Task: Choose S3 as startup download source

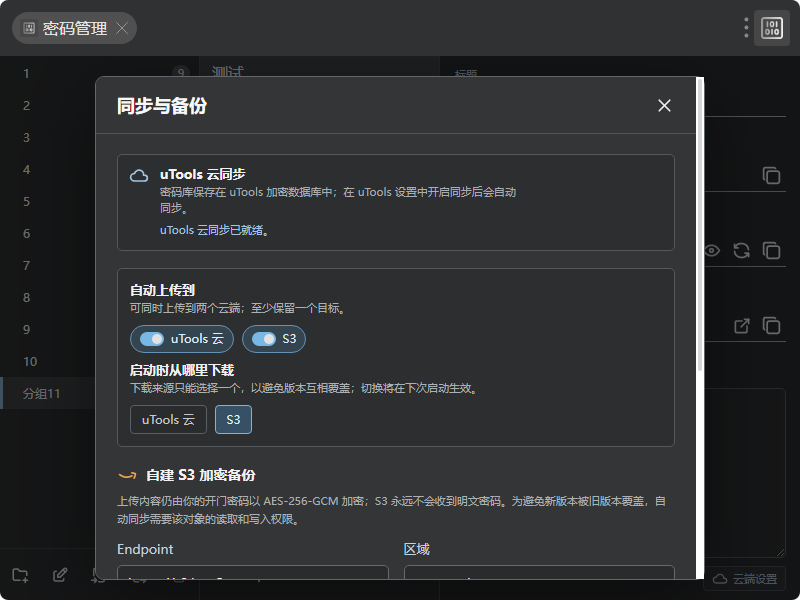Action: (233, 419)
